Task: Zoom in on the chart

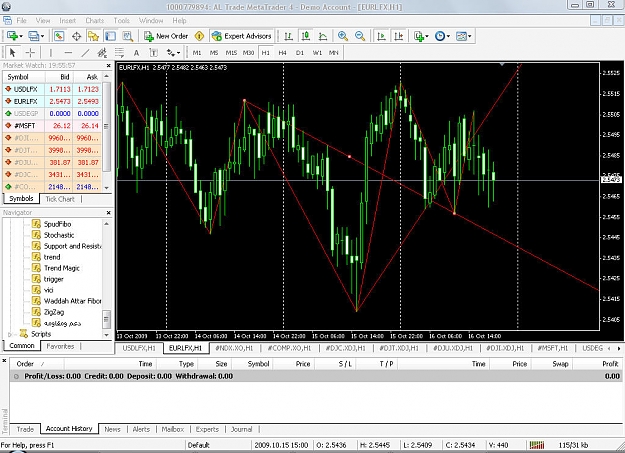Action: click(x=342, y=36)
